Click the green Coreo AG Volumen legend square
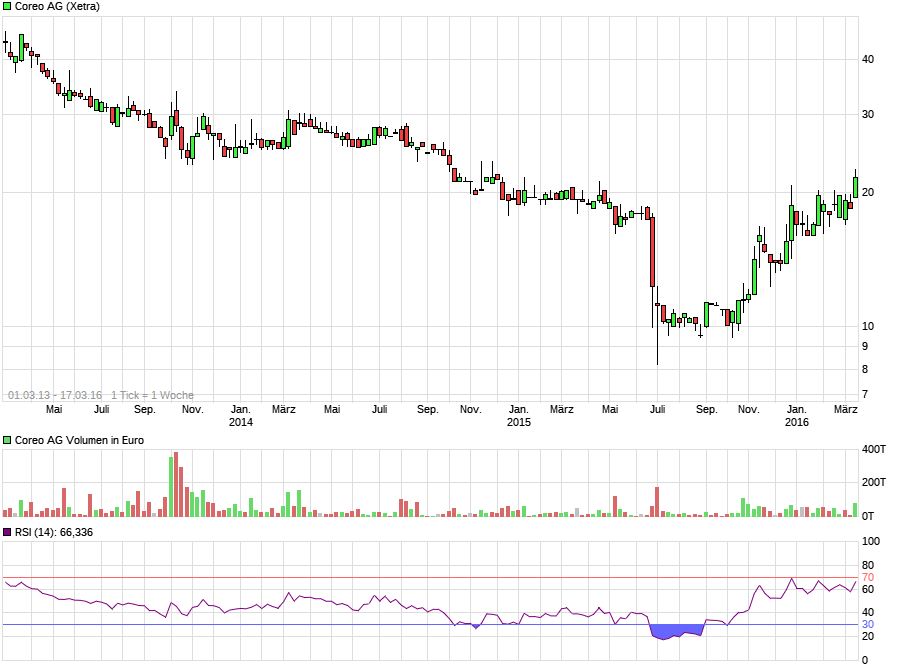This screenshot has width=900, height=670. pos(7,440)
